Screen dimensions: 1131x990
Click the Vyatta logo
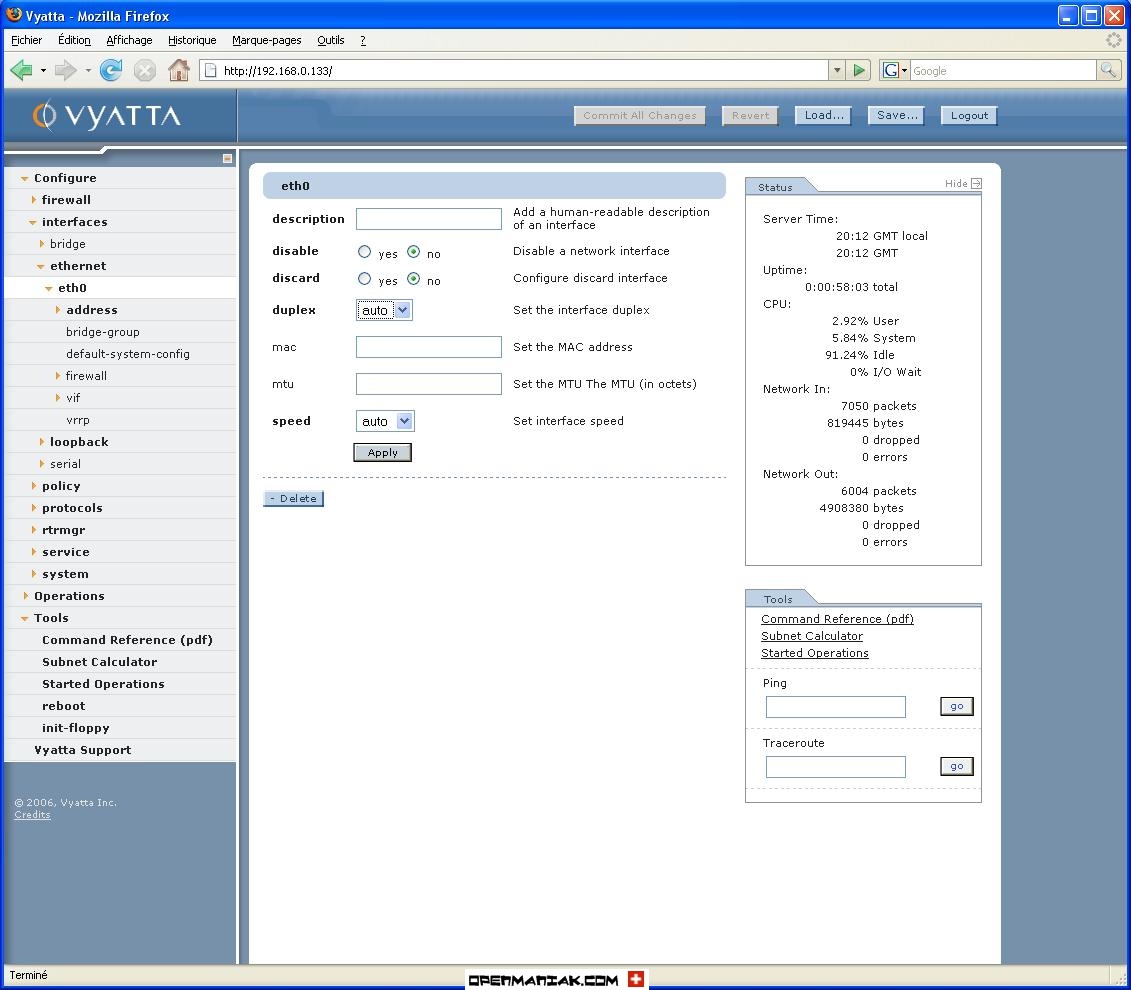(106, 115)
